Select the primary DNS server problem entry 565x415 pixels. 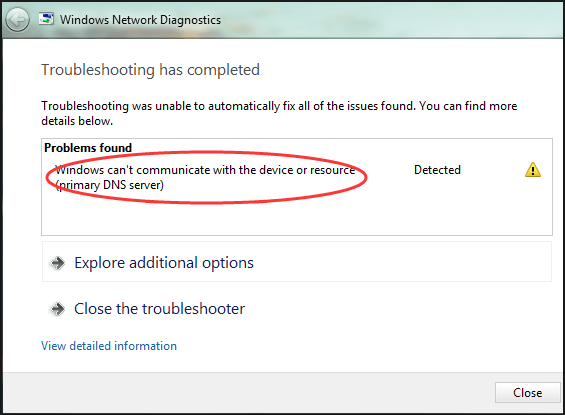(205, 177)
